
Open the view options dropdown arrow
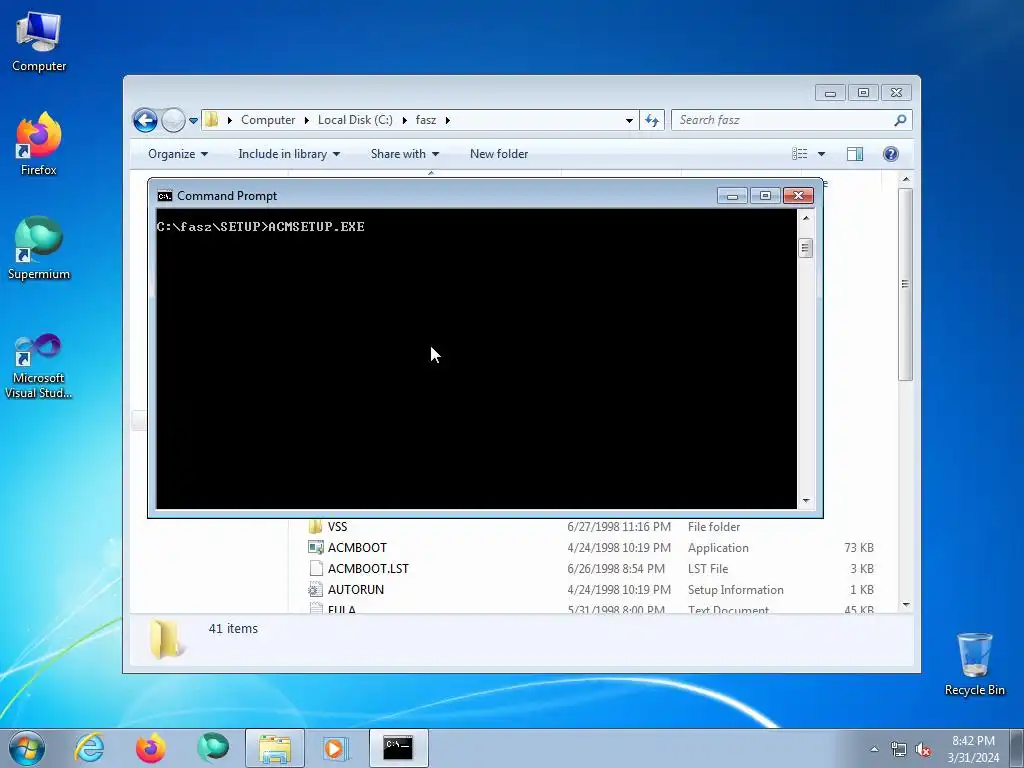coord(822,154)
